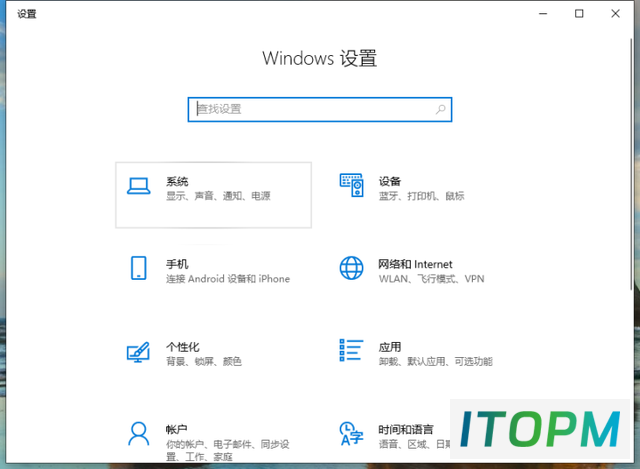Screen dimensions: 640x469
Task: Maximize the 设置 window
Action: pos(579,13)
